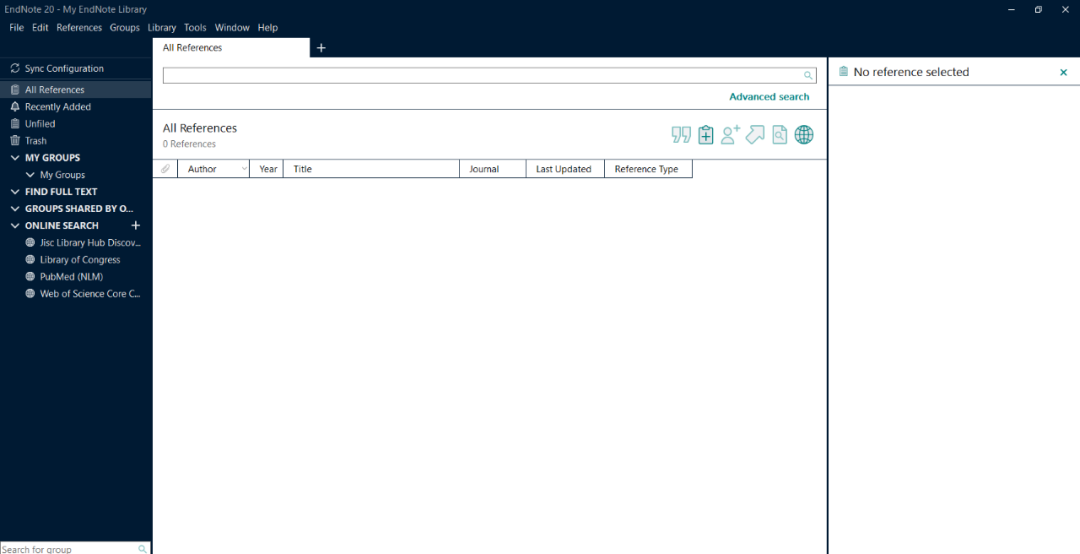1080x554 pixels.
Task: Click globe icon beside PubMed (NLM)
Action: [x=30, y=276]
